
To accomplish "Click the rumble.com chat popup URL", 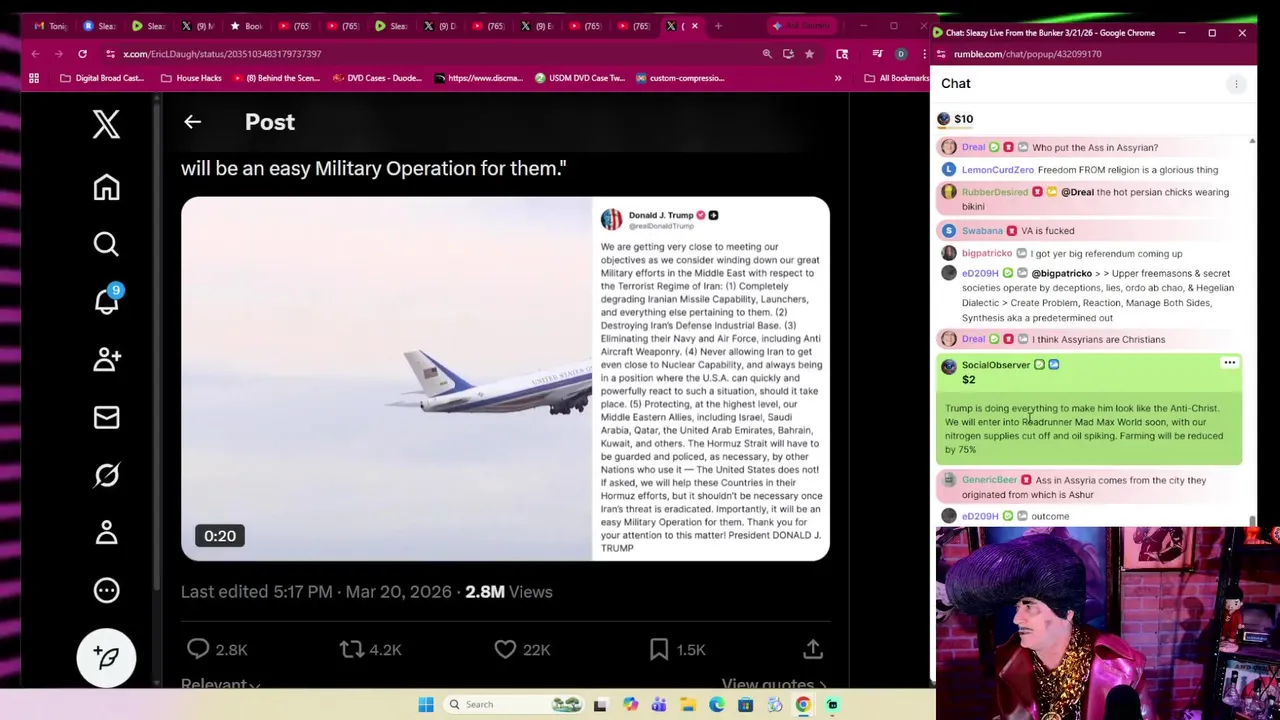I will (1027, 54).
